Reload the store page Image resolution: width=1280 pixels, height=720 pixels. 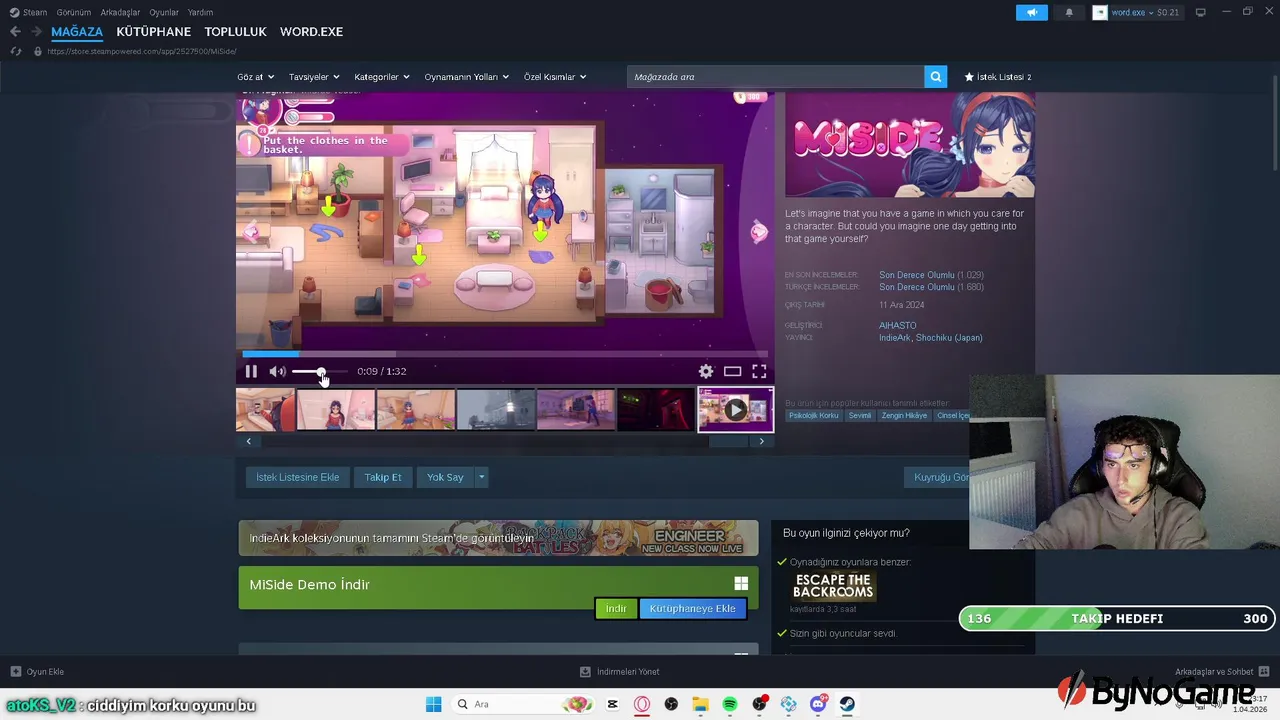[15, 51]
